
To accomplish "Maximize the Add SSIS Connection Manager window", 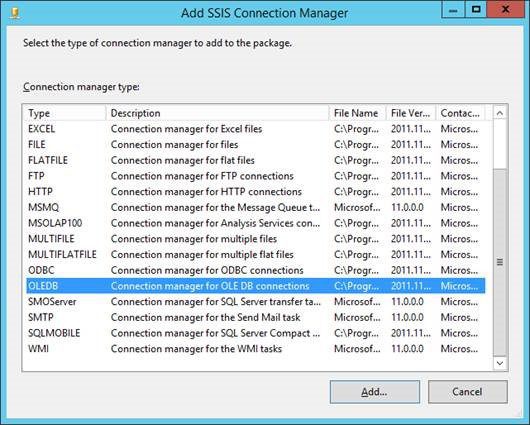I will tap(476, 9).
